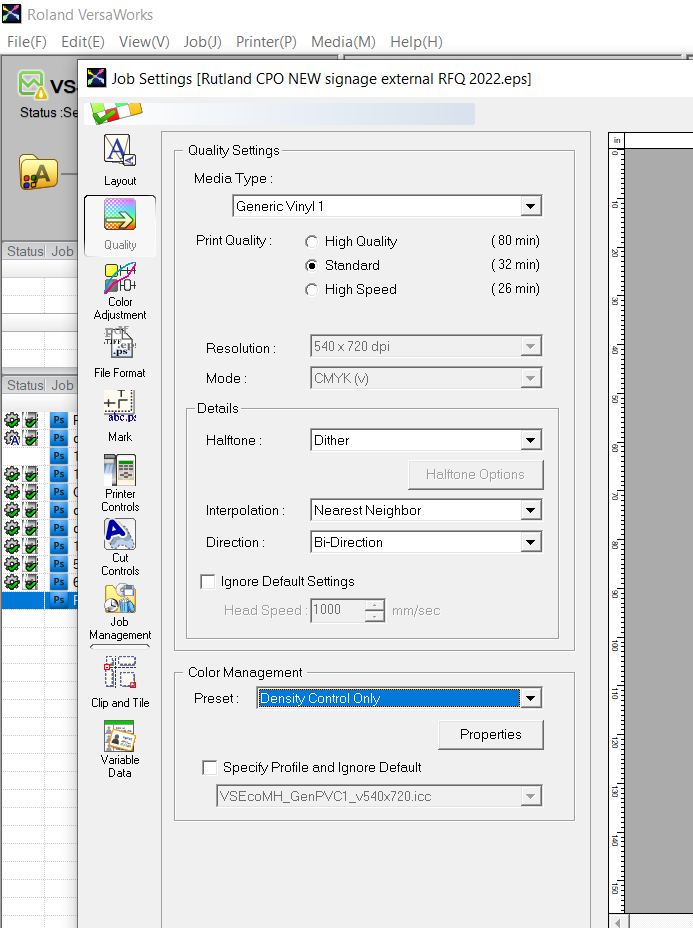Open the View(V) menu
The image size is (693, 928).
pos(144,41)
